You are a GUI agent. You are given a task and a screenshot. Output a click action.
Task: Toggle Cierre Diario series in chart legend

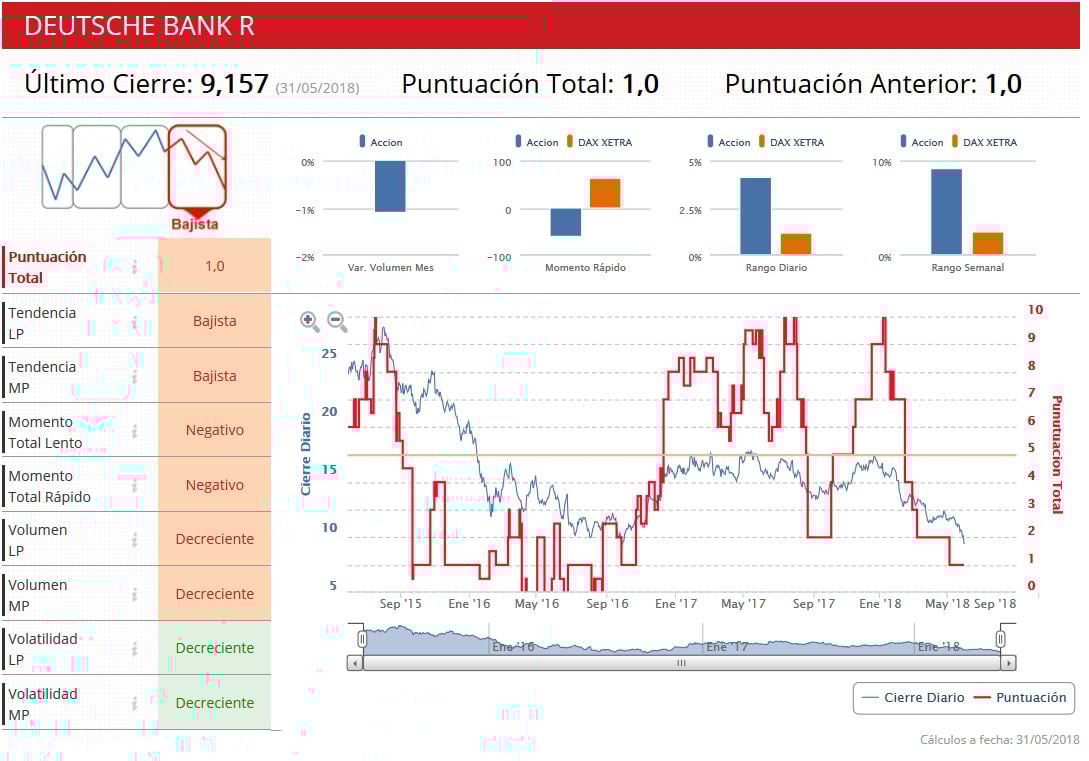click(x=913, y=698)
